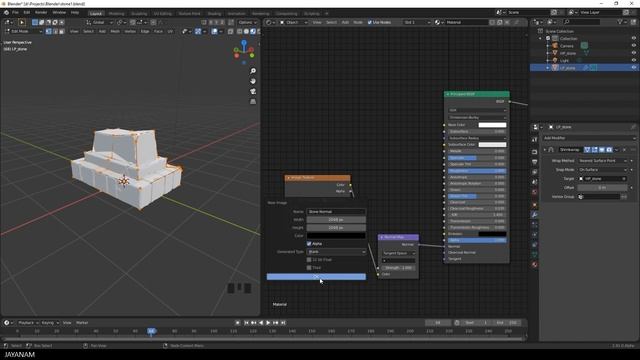The width and height of the screenshot is (640, 360).
Task: Click the select box tool icon in the header
Action: click(22, 22)
